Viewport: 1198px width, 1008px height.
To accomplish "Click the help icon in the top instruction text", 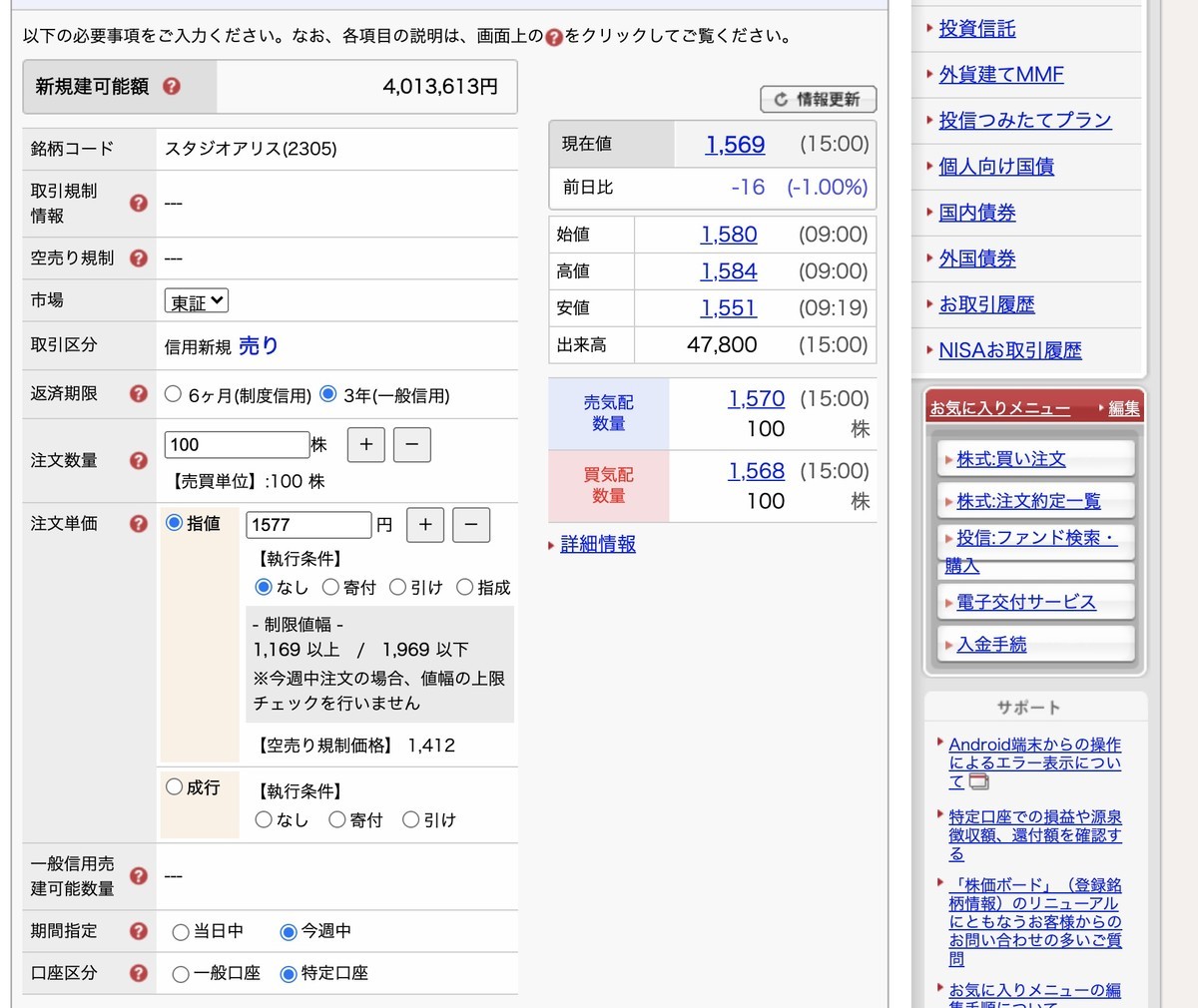I will (554, 37).
